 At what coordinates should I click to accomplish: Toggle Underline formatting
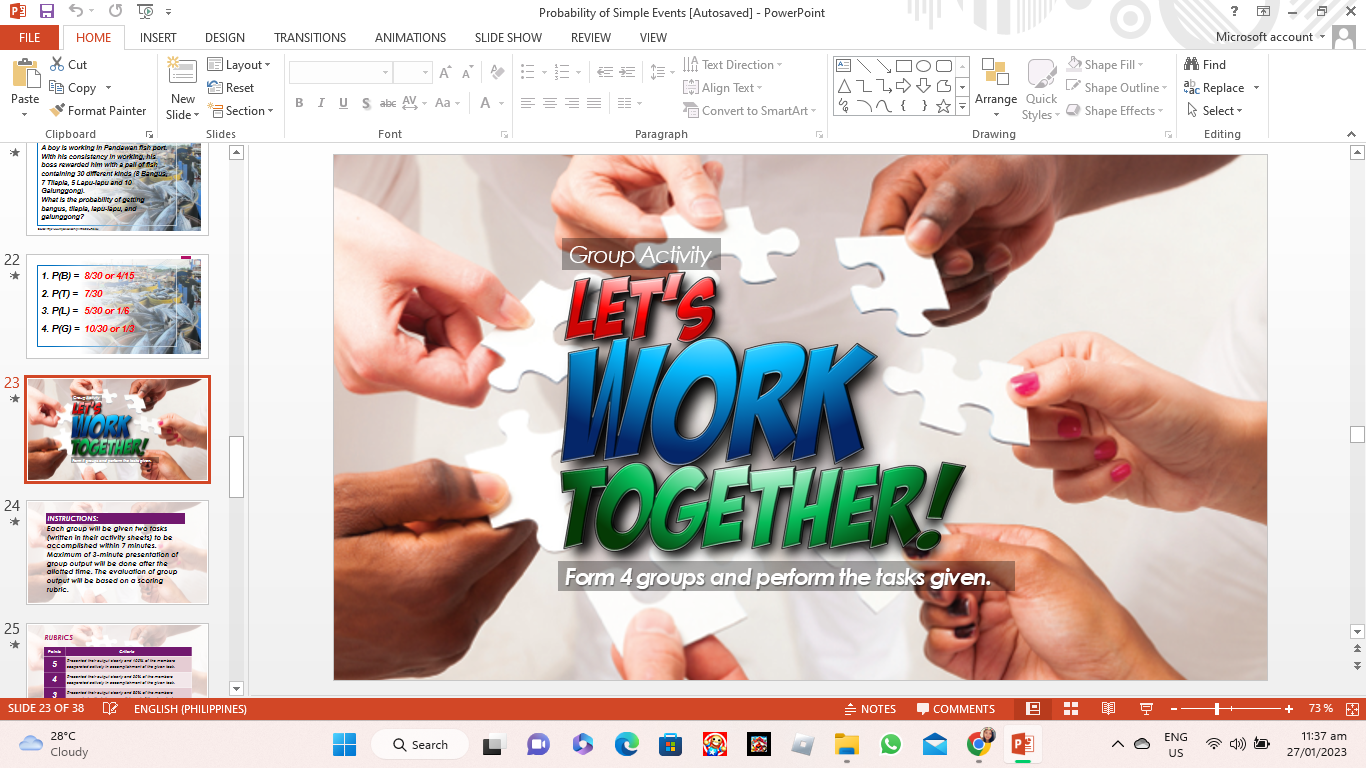click(343, 103)
